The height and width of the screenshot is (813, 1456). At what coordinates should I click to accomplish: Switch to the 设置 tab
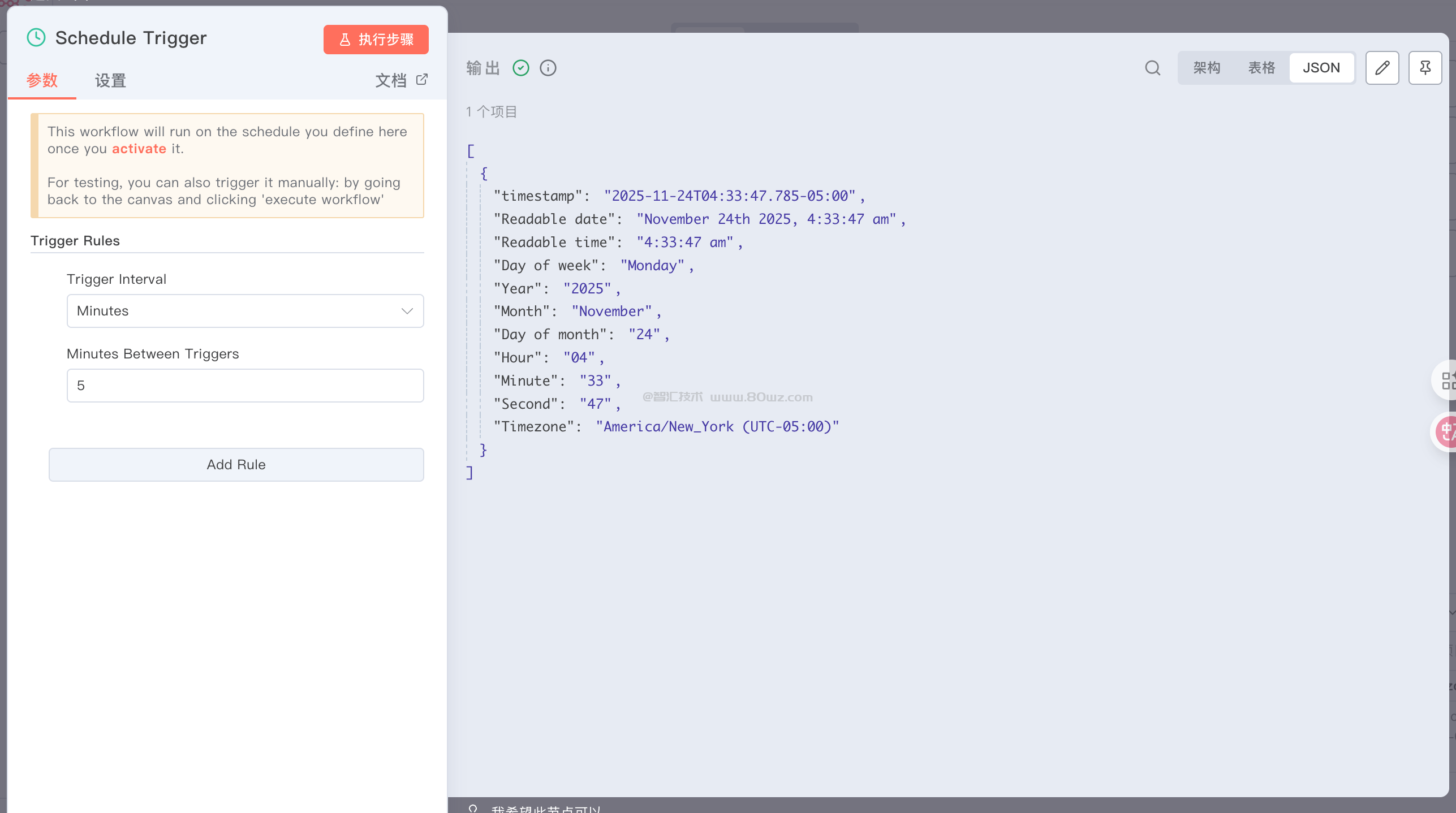click(110, 80)
